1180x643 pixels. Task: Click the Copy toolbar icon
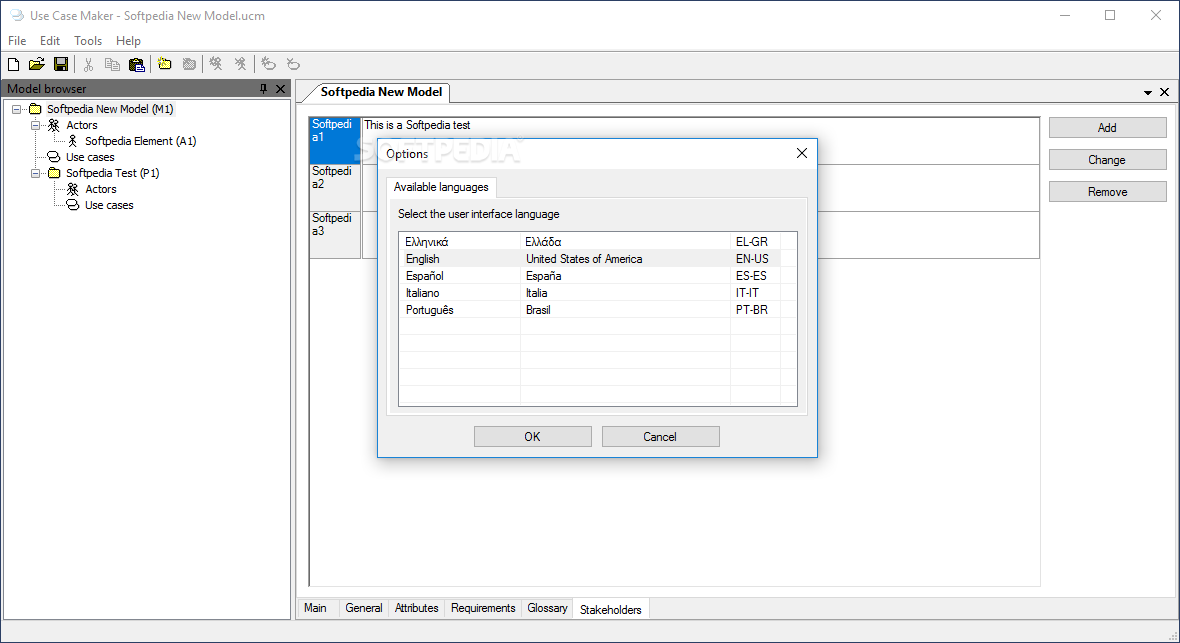pyautogui.click(x=112, y=65)
